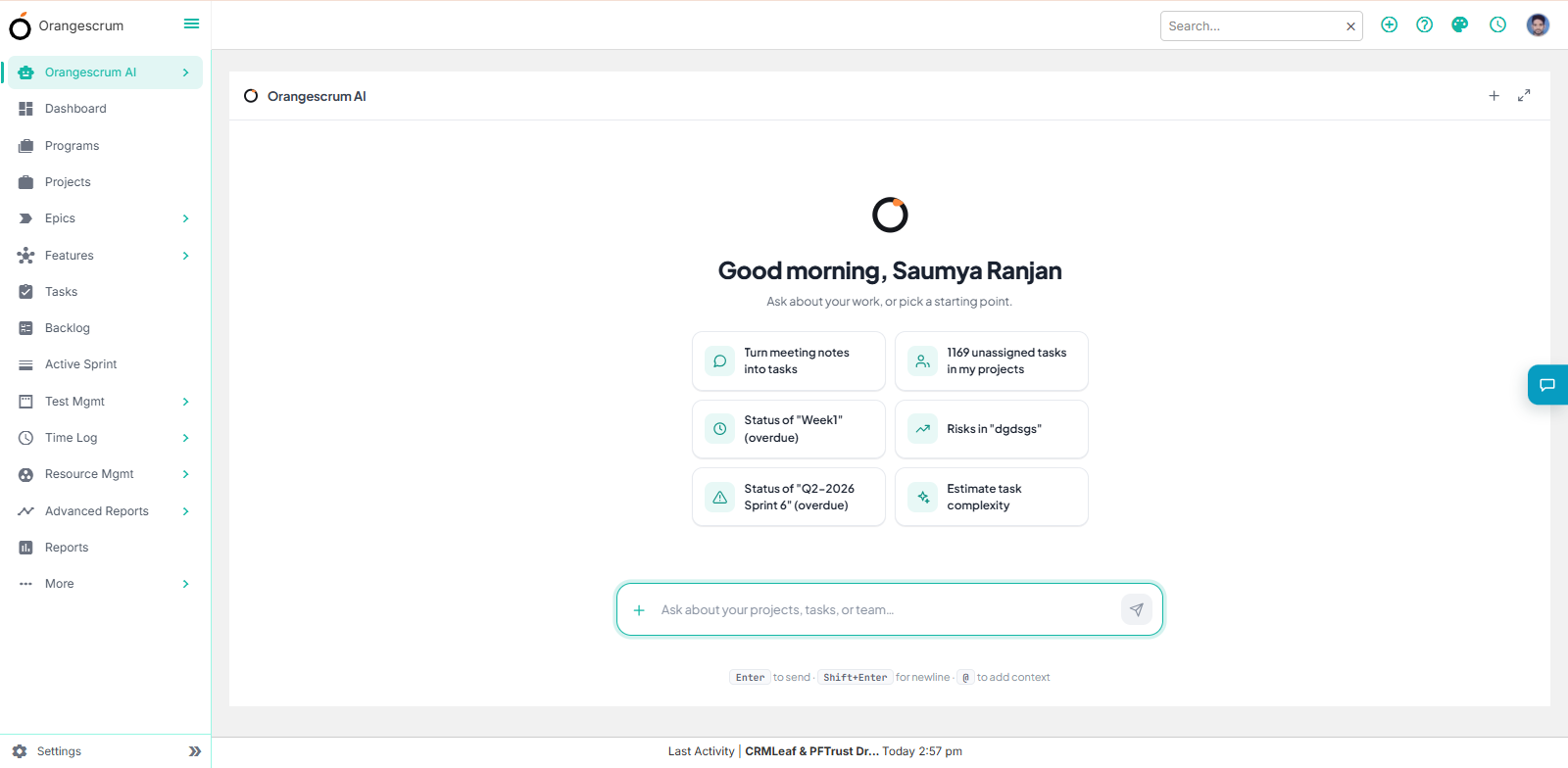Click the quick add plus-circle icon
The height and width of the screenshot is (768, 1568).
(1389, 24)
